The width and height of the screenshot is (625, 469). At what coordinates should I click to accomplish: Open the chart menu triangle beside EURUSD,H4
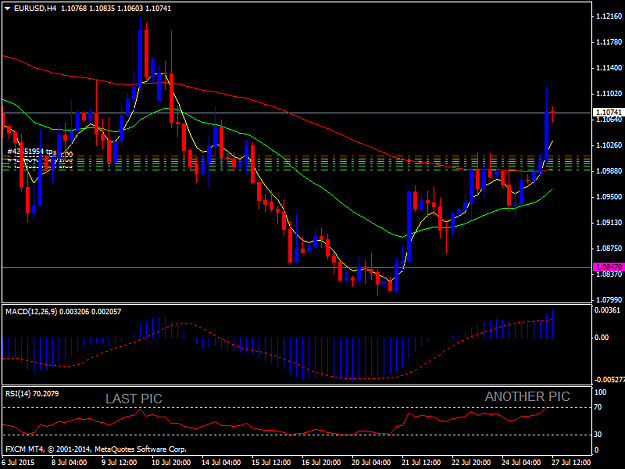7,8
